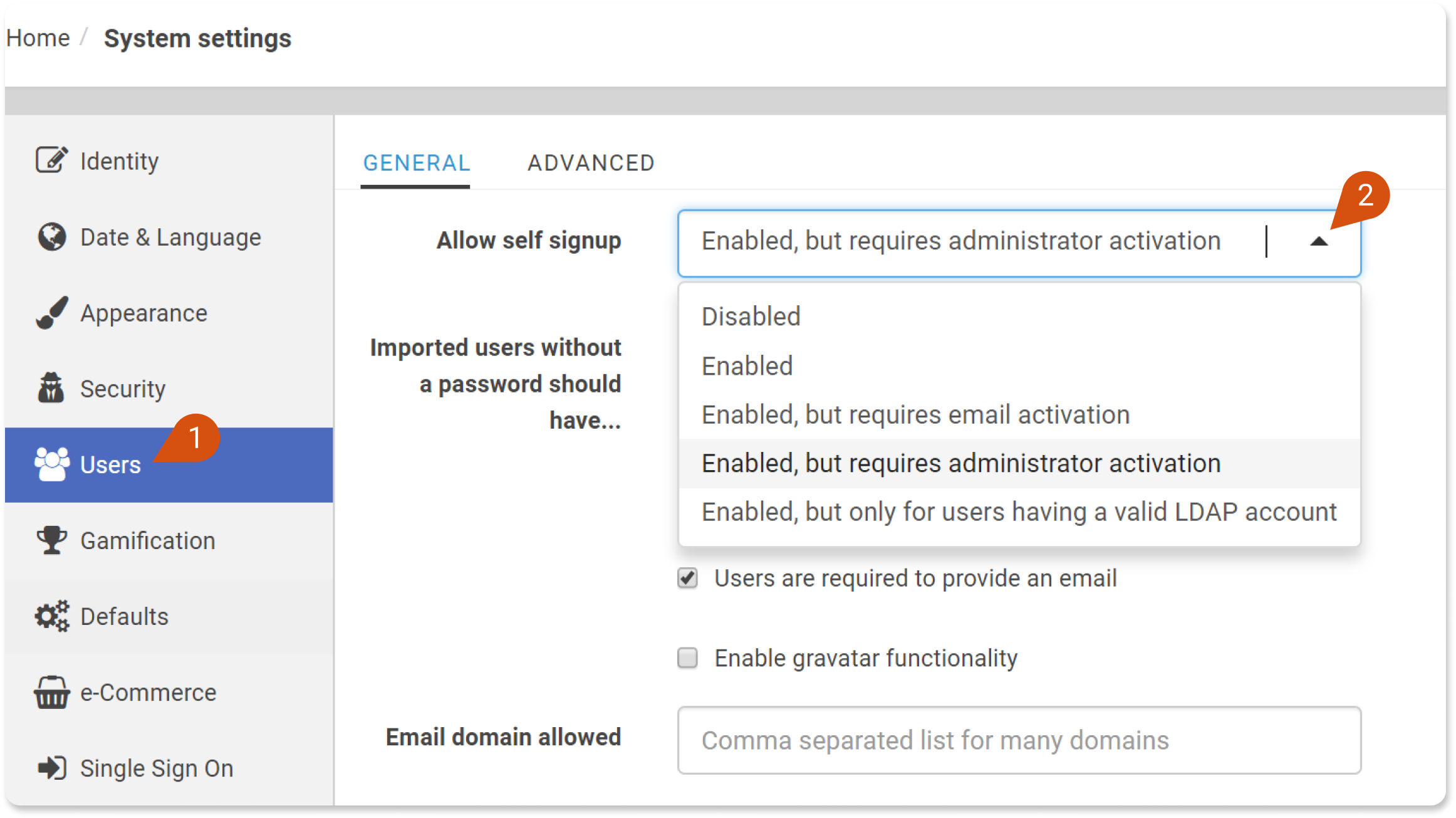The height and width of the screenshot is (818, 1456).
Task: Open Date & Language globe icon
Action: 51,237
